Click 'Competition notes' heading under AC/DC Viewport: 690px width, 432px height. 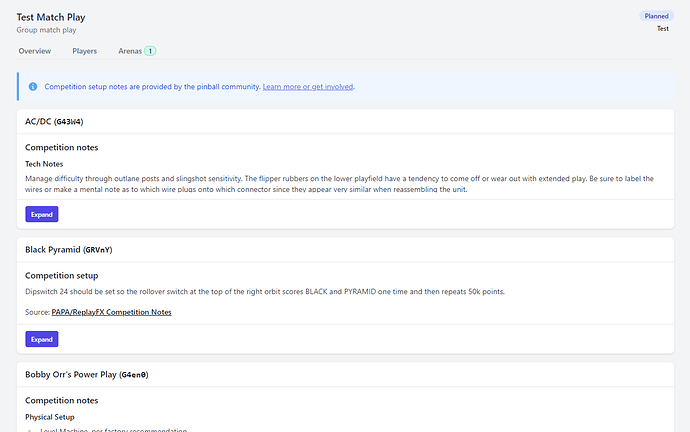point(62,148)
